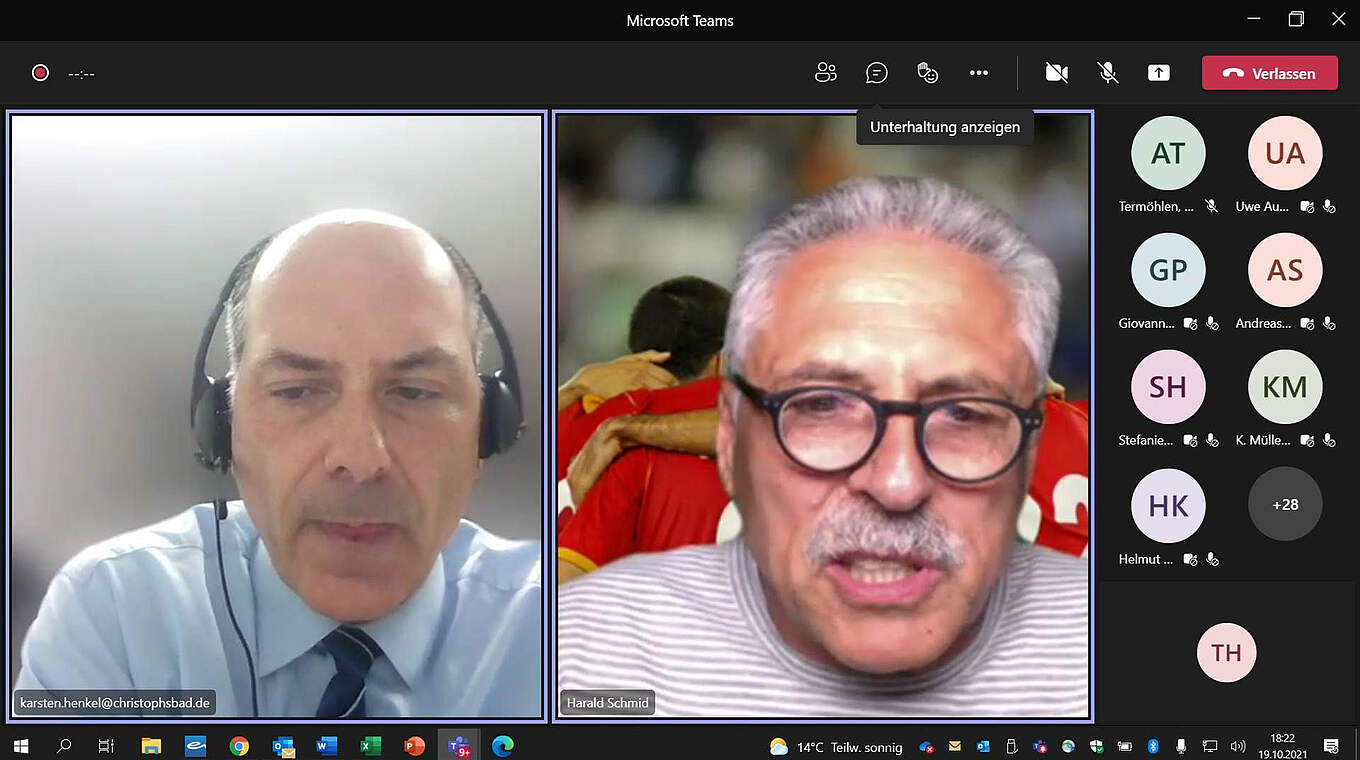Open the Windows notification center

point(1331,746)
